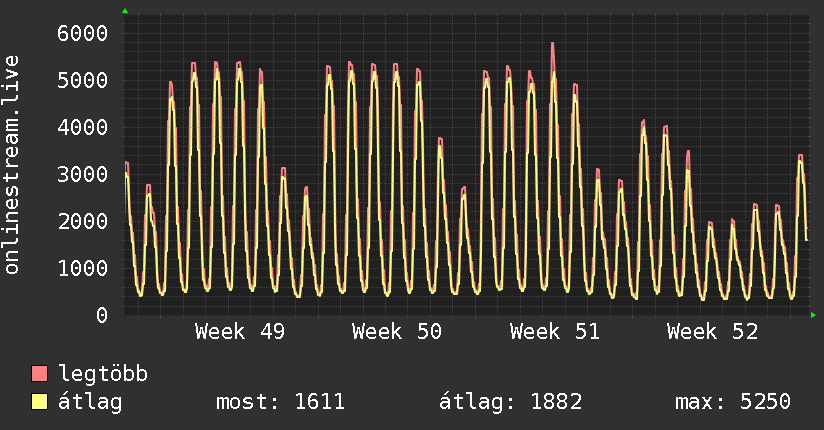Click the green arrow atop the y-axis
This screenshot has height=430, width=824.
(125, 11)
